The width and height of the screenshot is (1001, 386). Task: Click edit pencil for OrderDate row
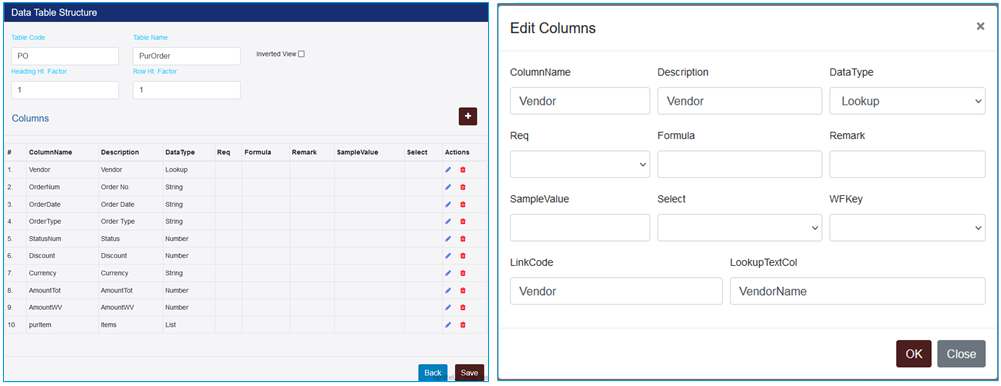pyautogui.click(x=448, y=204)
